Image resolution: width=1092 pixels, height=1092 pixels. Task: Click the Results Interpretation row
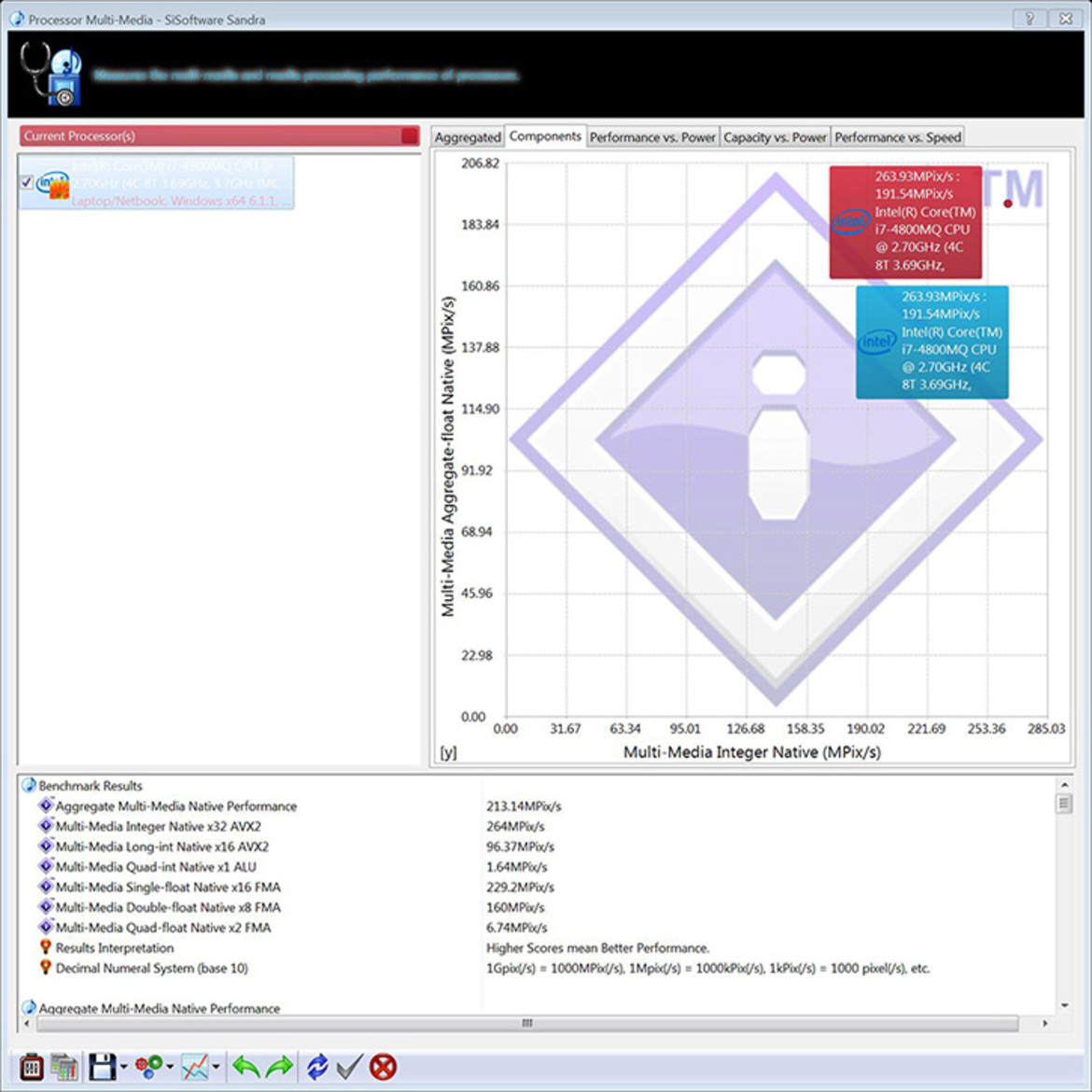[x=115, y=948]
